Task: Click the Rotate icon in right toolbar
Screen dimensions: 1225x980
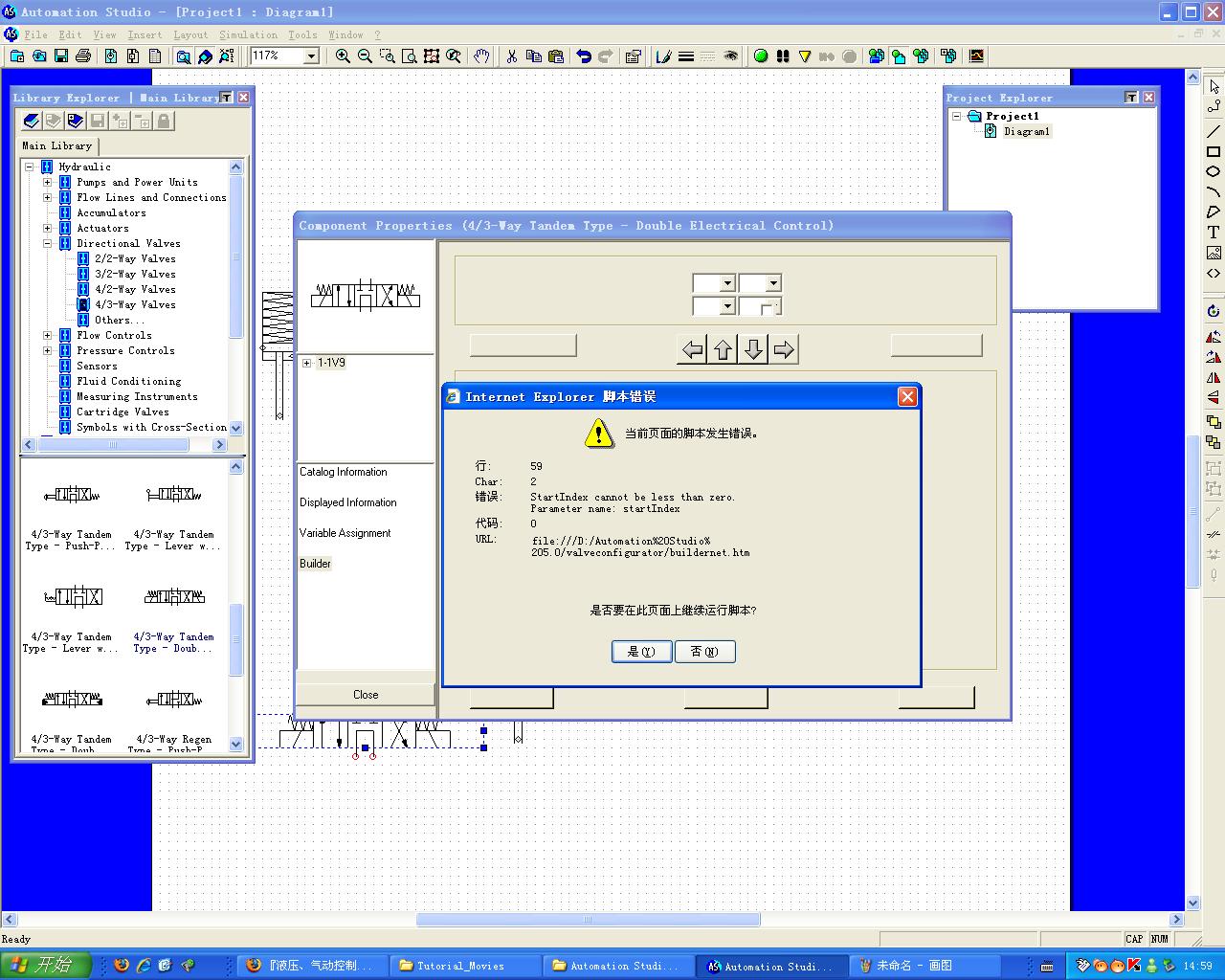Action: (1214, 311)
